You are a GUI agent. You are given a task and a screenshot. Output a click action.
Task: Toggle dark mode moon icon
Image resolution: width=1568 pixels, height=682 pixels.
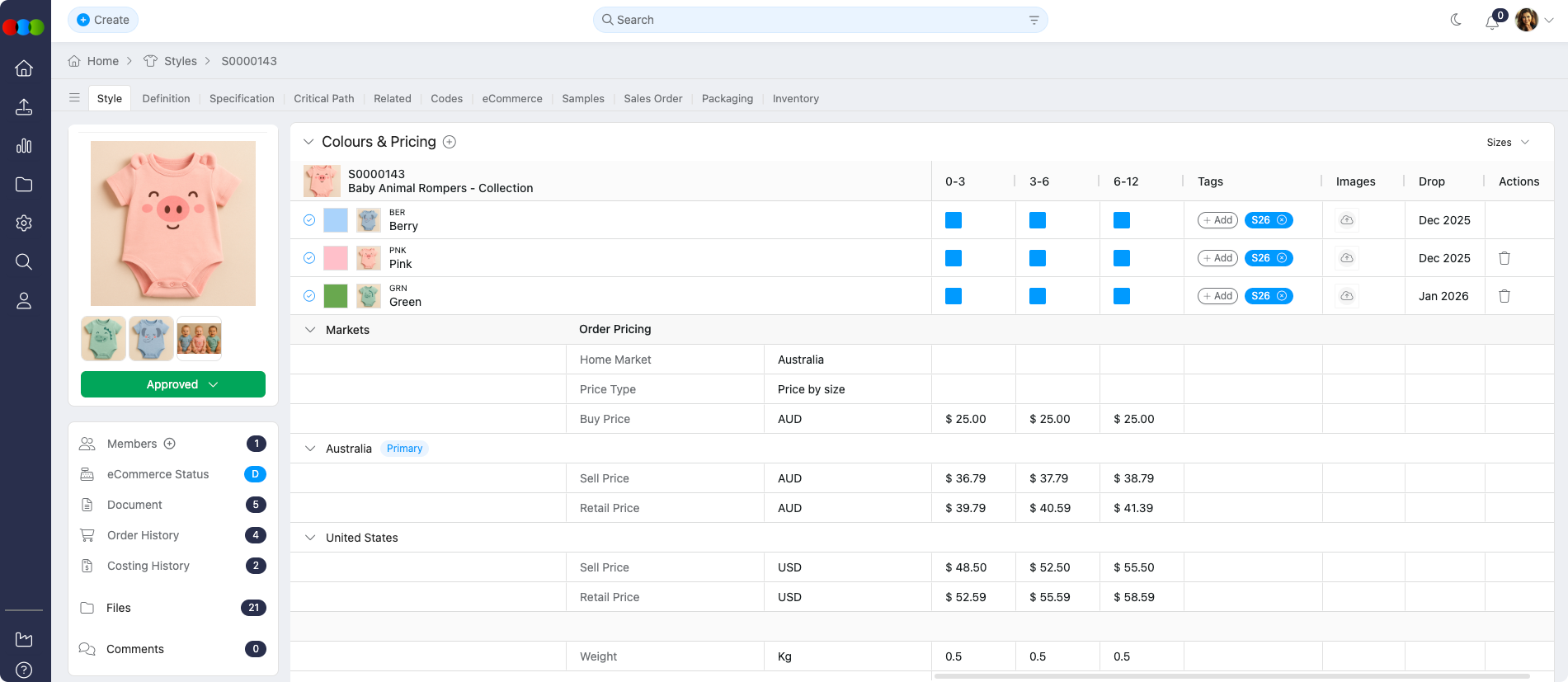pos(1456,20)
